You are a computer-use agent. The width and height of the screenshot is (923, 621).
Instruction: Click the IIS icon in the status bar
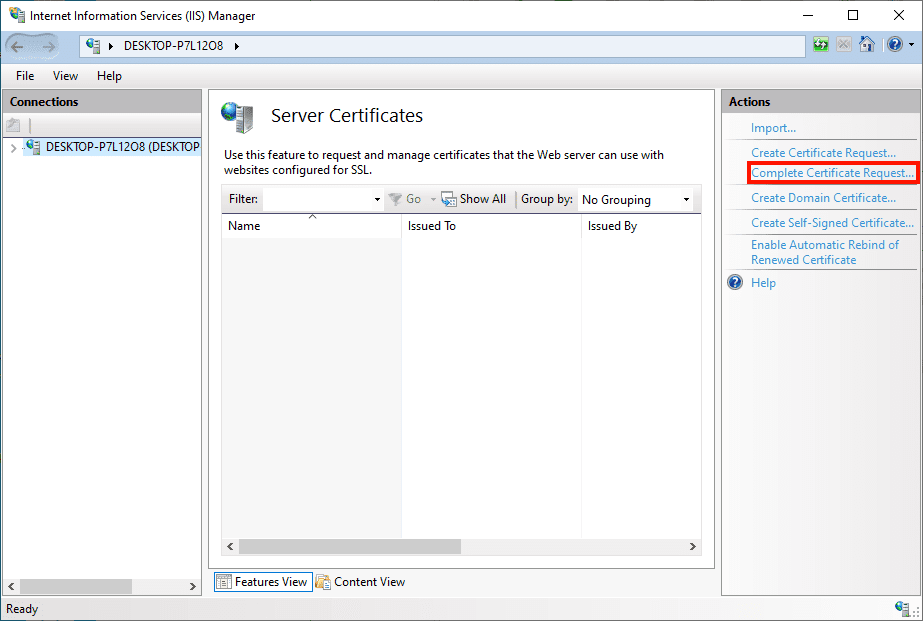(x=903, y=608)
